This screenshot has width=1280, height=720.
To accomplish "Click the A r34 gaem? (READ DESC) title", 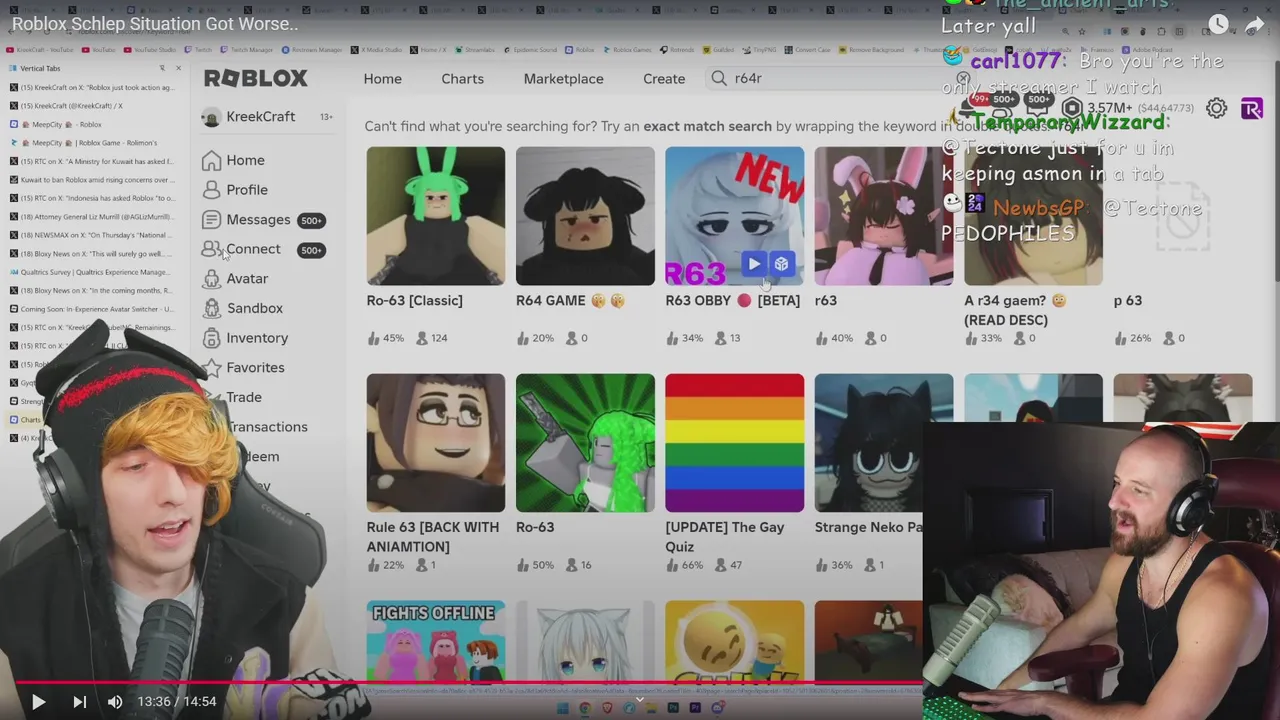I will pos(1014,310).
